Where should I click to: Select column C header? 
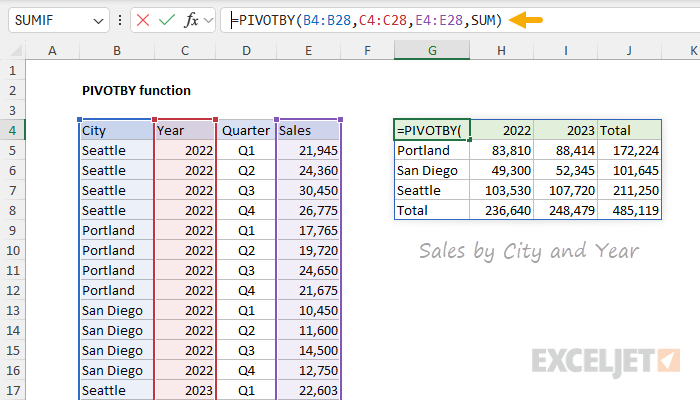coord(185,50)
